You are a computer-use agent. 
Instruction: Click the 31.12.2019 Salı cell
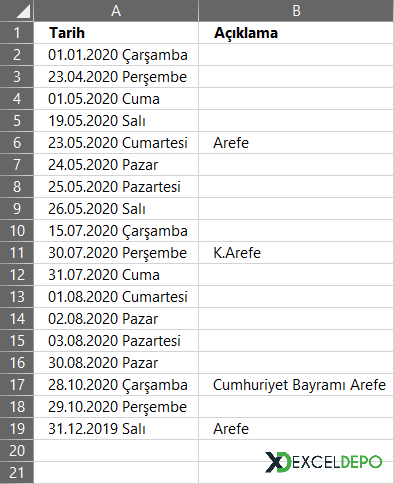(x=116, y=429)
